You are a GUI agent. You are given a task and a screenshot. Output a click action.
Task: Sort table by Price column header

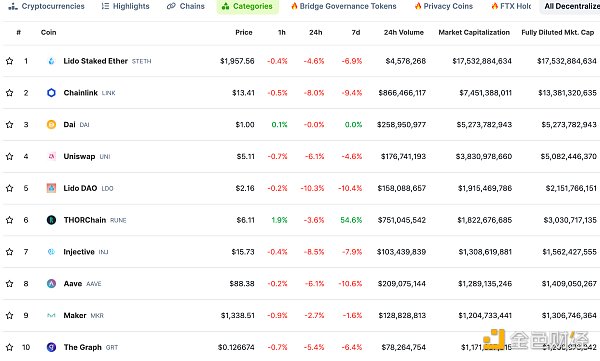(244, 33)
